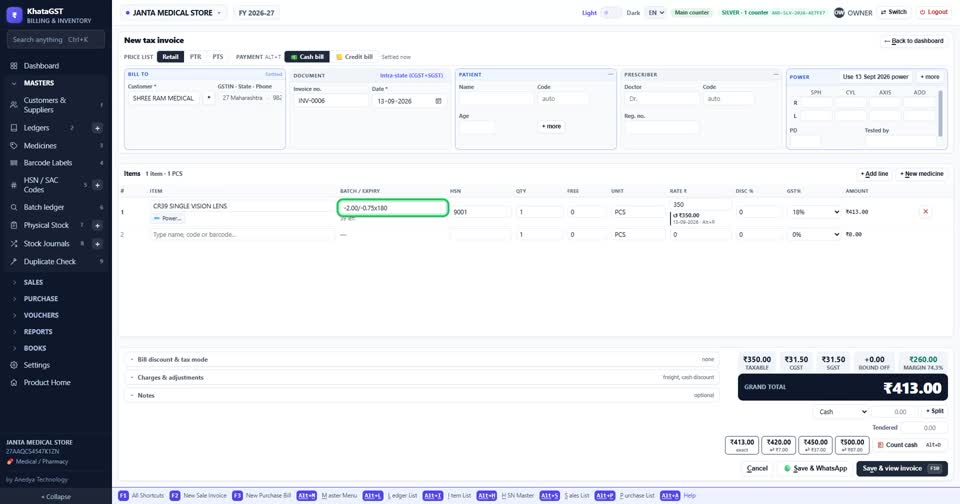The image size is (960, 504).
Task: Click the Add line button
Action: [874, 174]
